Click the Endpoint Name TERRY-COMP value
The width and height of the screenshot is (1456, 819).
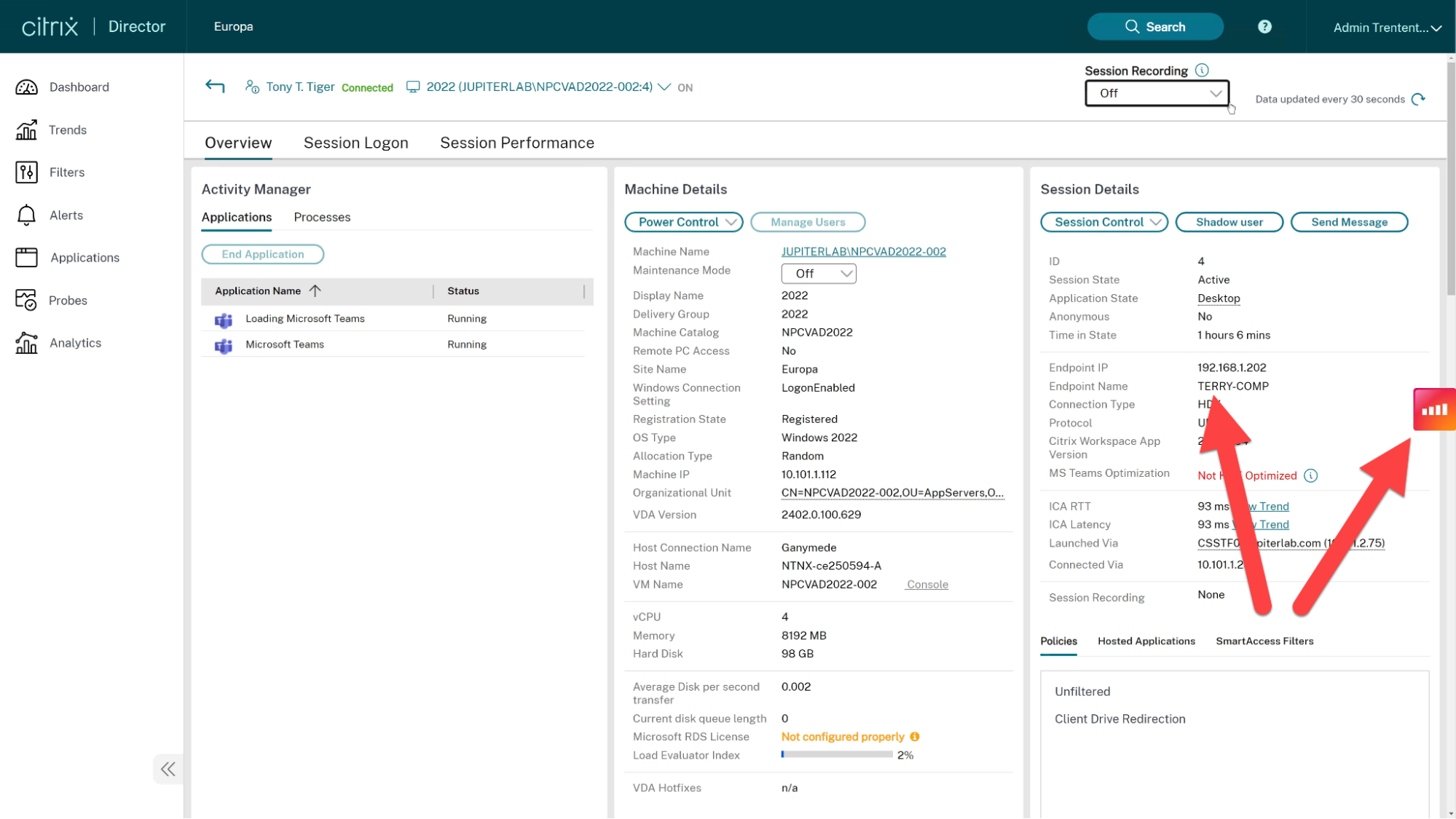(x=1233, y=387)
